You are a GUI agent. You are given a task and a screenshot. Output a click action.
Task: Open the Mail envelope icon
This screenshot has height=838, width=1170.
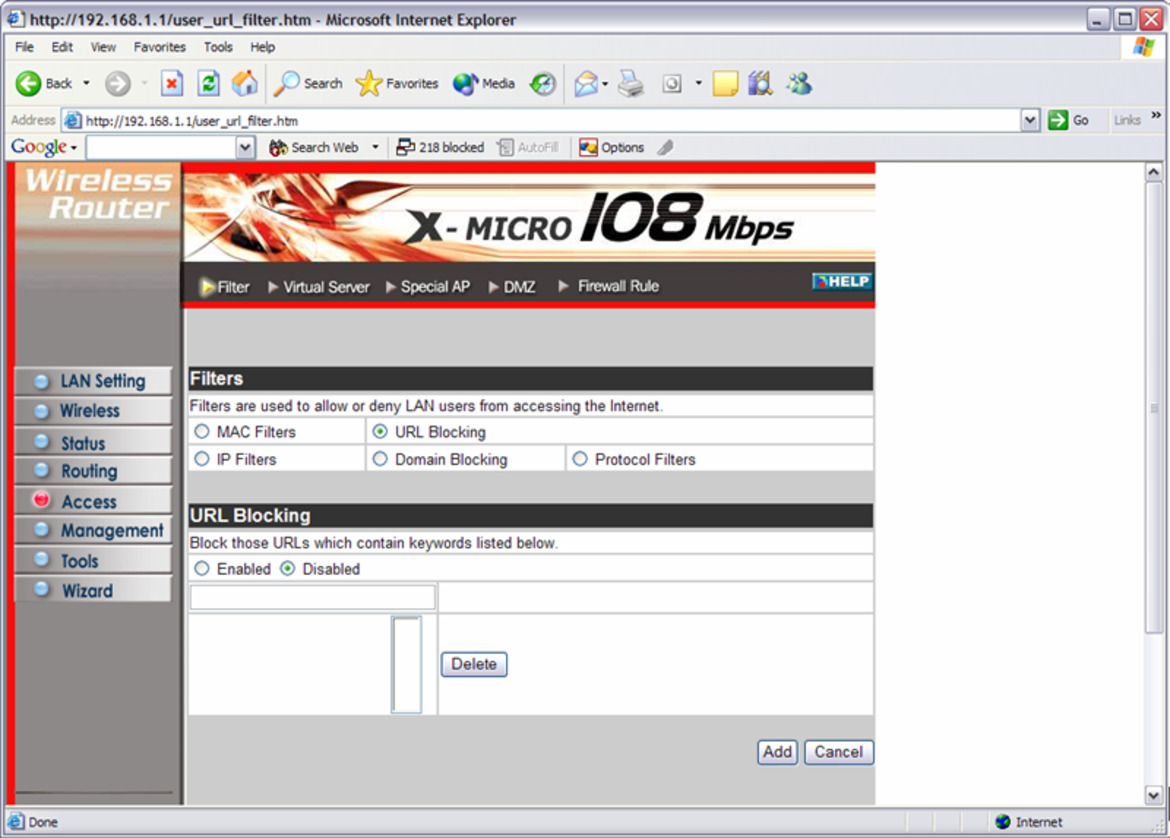[586, 84]
